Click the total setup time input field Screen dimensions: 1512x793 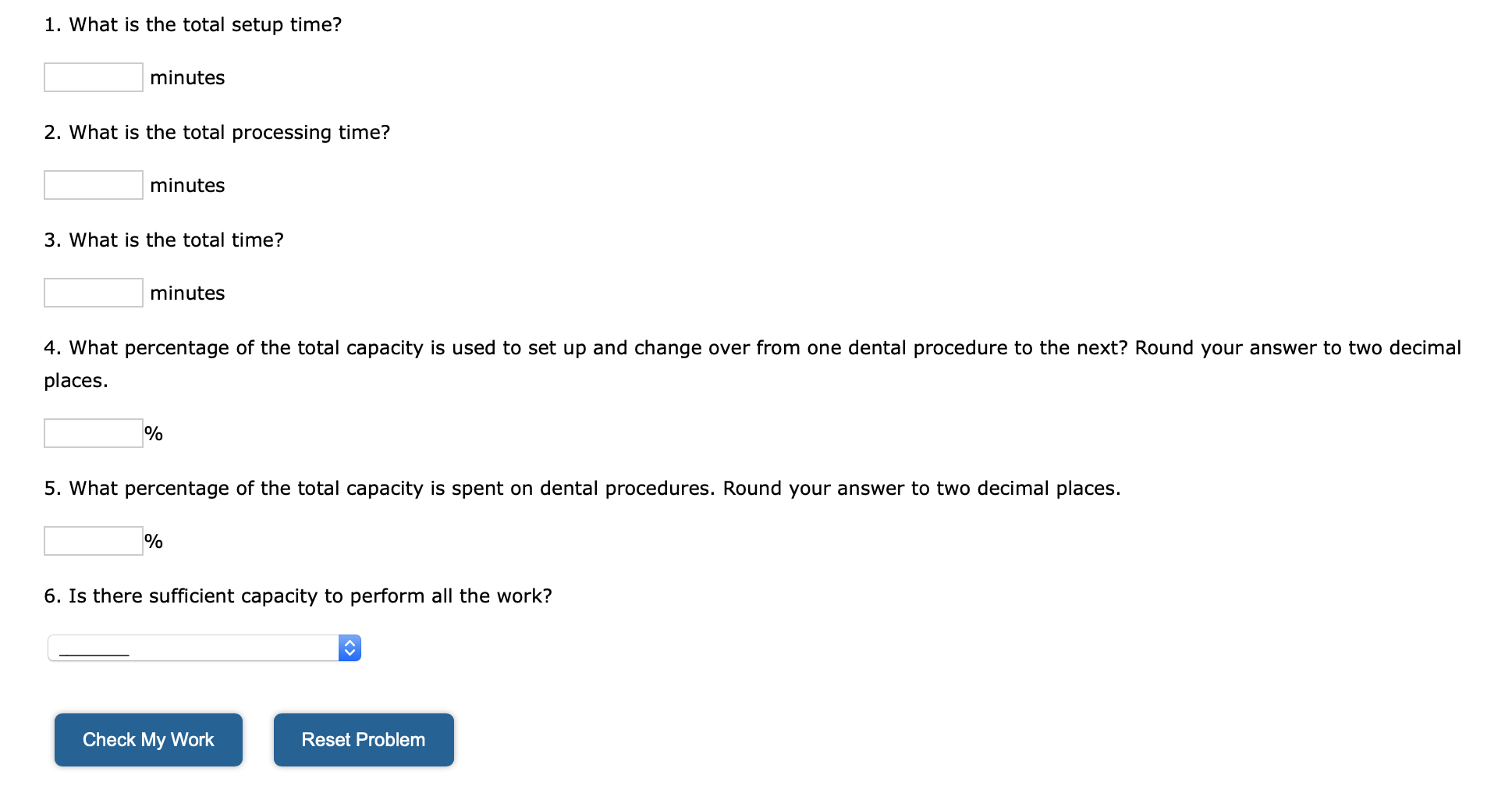tap(94, 77)
